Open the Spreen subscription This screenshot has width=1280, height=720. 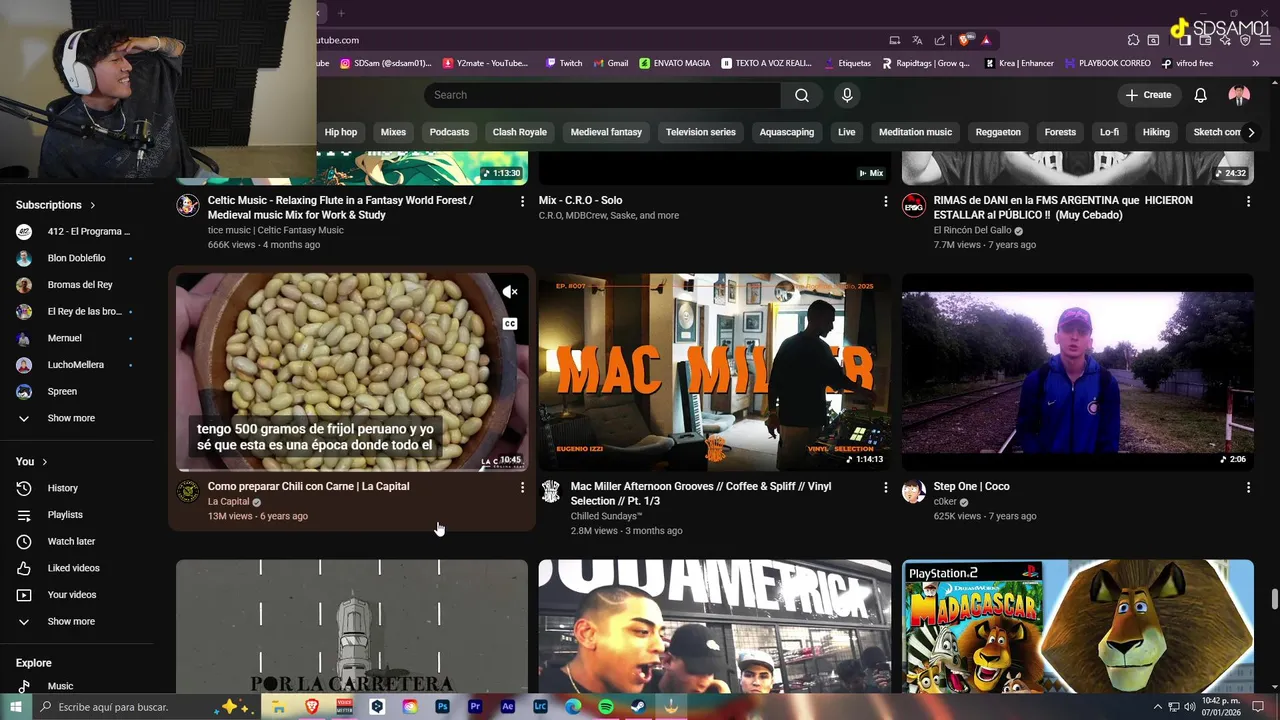(x=62, y=391)
